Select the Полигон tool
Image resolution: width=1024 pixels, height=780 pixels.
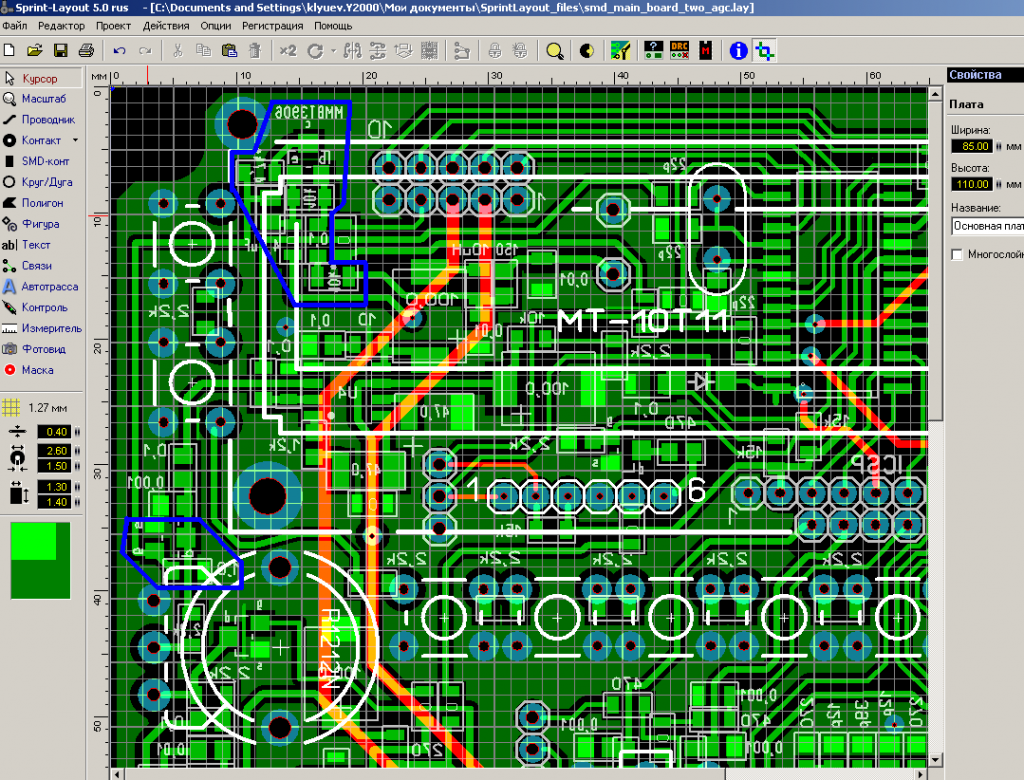[40, 203]
